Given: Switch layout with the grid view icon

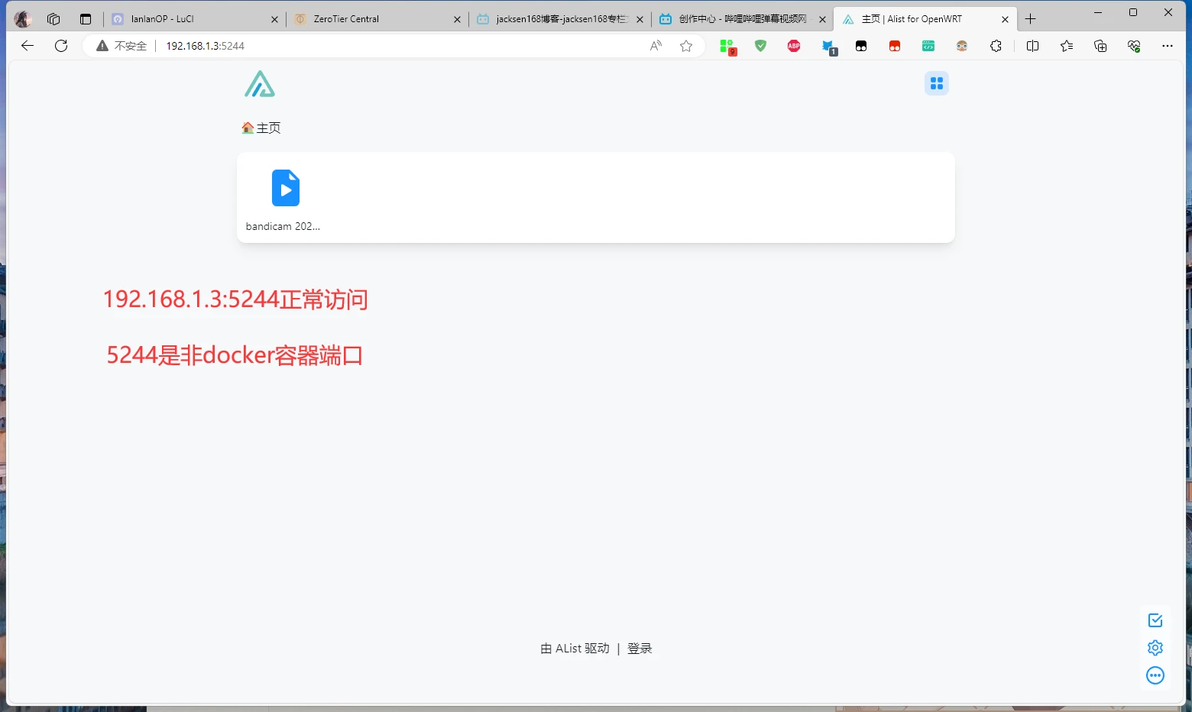Looking at the screenshot, I should pyautogui.click(x=937, y=84).
